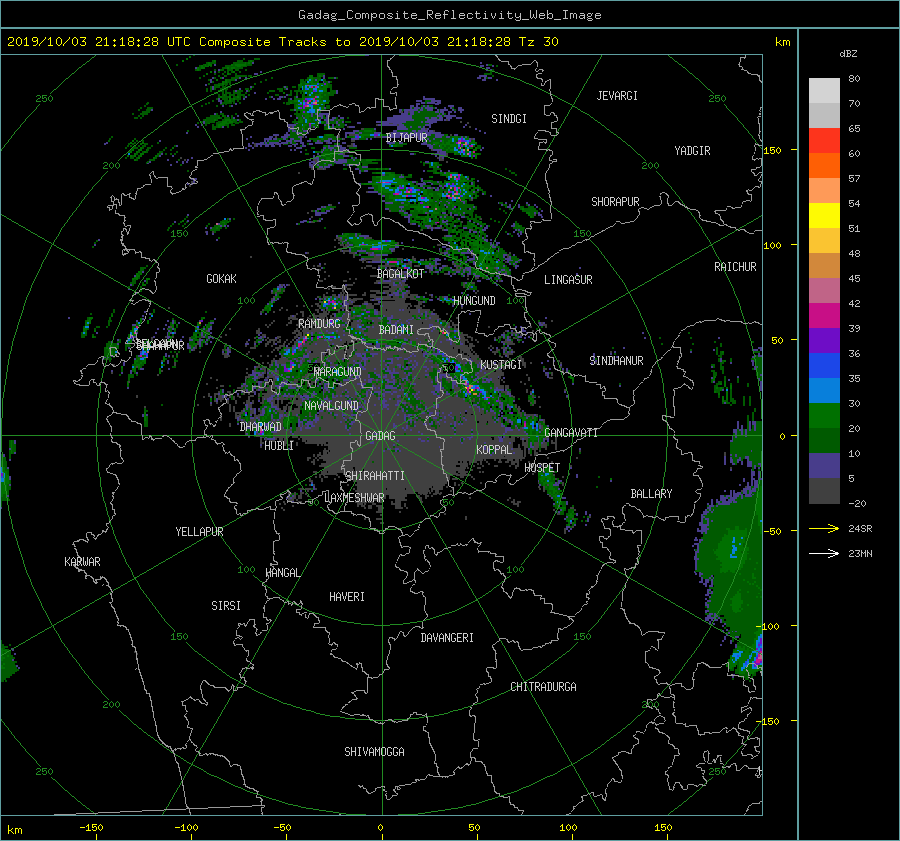
Task: Select the YADGIR label
Action: click(692, 151)
